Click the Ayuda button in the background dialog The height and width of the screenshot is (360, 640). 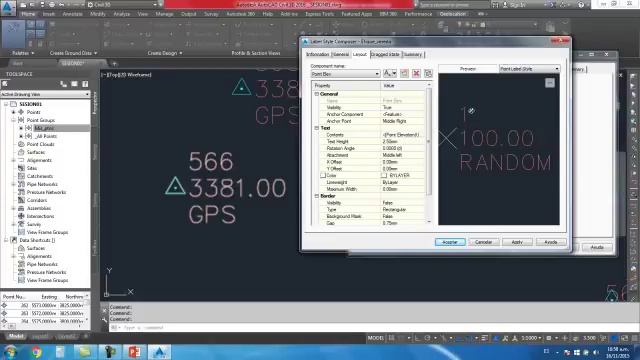tap(597, 247)
